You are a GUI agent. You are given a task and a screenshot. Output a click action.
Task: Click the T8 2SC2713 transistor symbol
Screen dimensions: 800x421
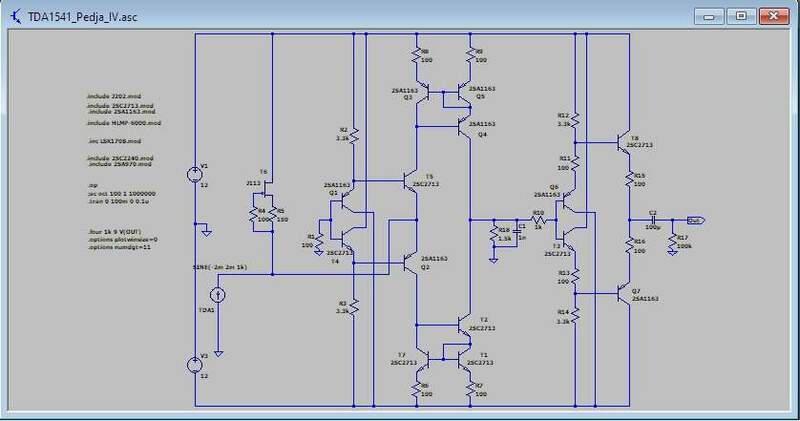click(x=623, y=142)
